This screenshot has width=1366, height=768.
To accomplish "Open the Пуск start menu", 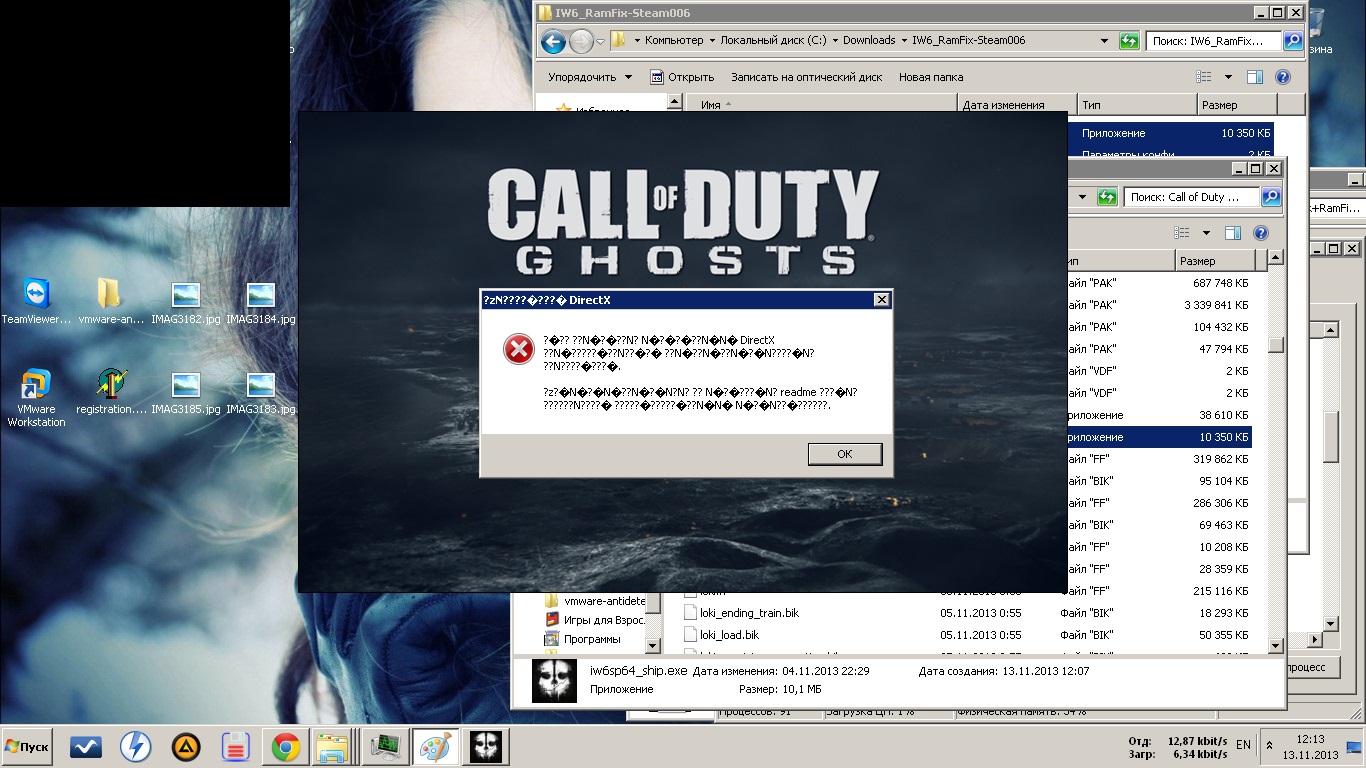I will click(x=27, y=747).
